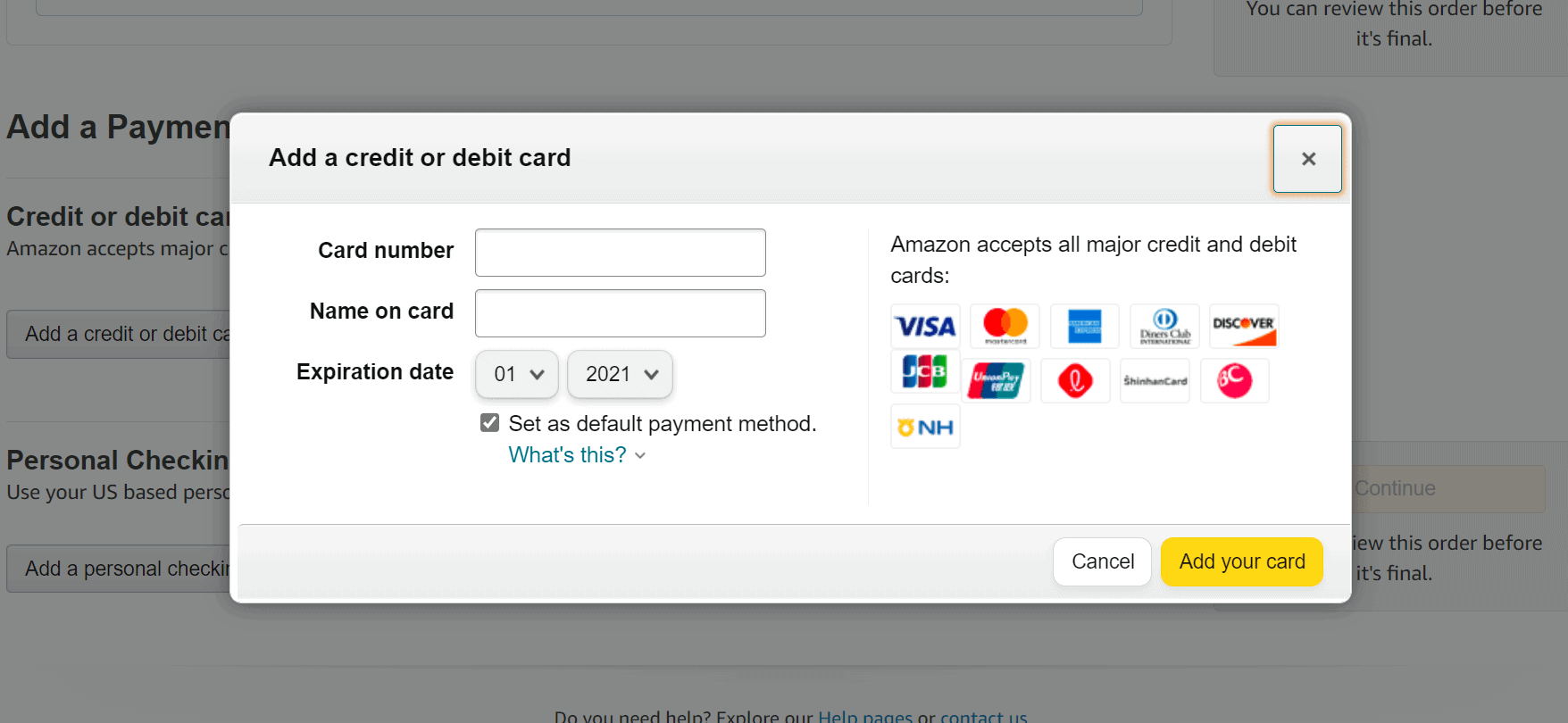Image resolution: width=1568 pixels, height=723 pixels.
Task: Open the Help pages link
Action: point(863,715)
